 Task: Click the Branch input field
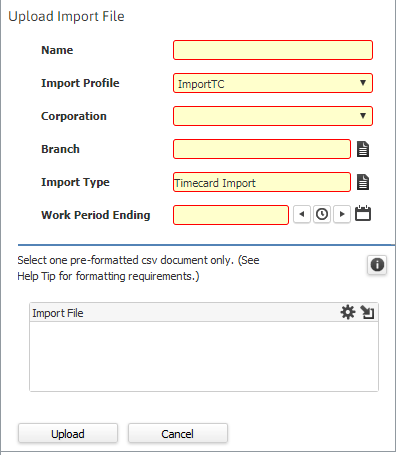(x=262, y=149)
